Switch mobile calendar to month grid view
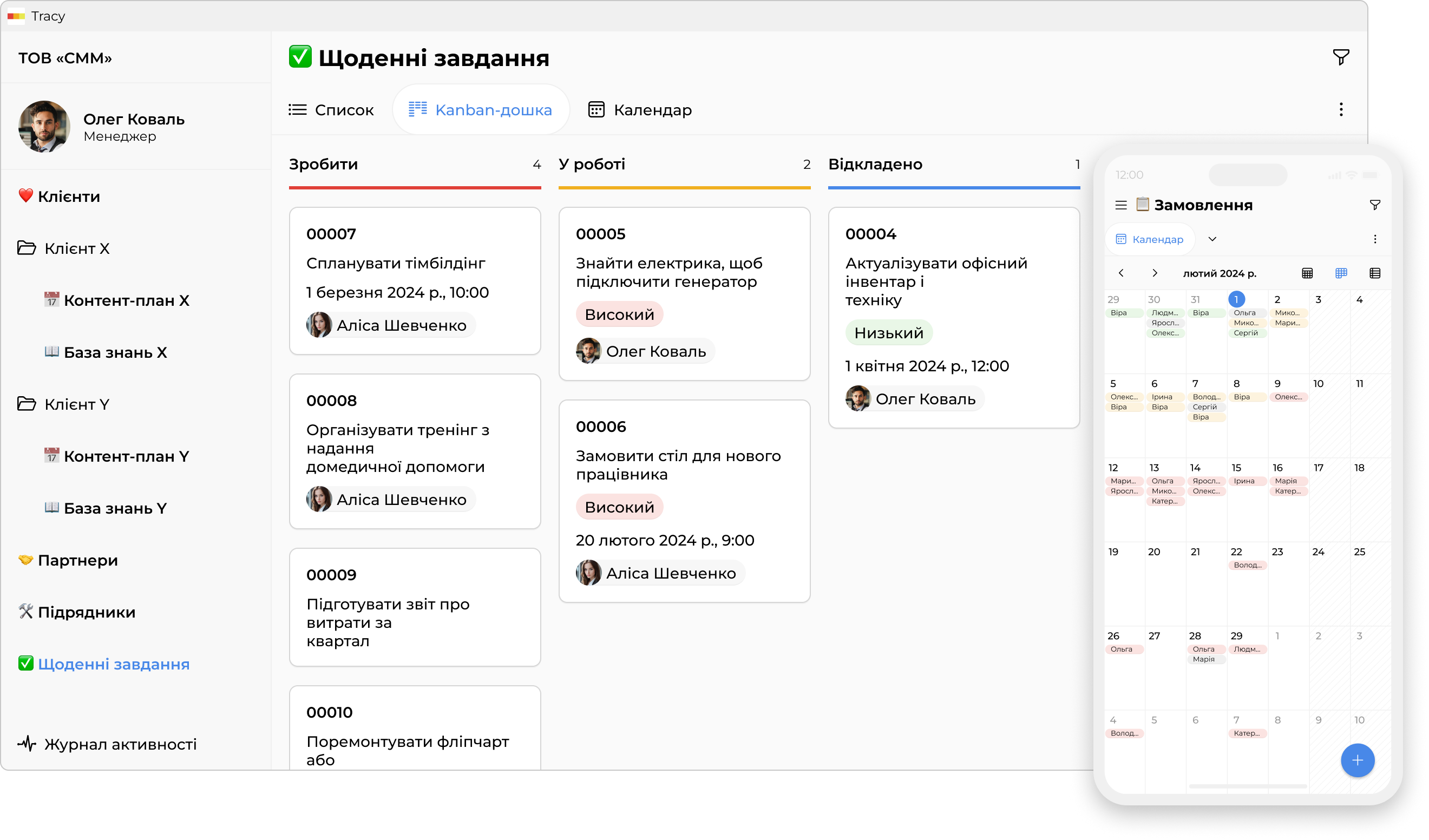The width and height of the screenshot is (1429, 840). point(1308,273)
